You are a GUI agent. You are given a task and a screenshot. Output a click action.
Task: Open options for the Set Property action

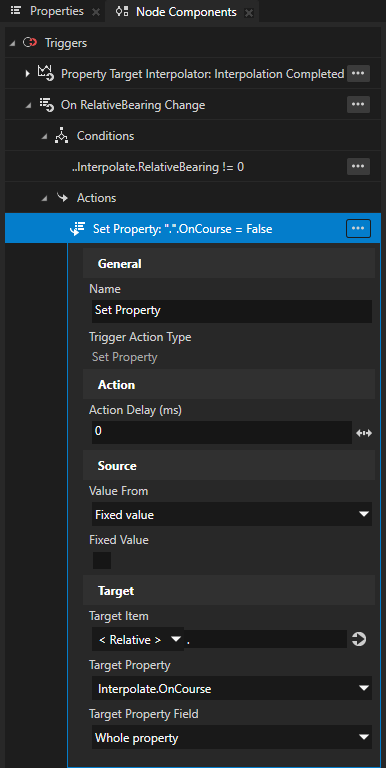(358, 228)
